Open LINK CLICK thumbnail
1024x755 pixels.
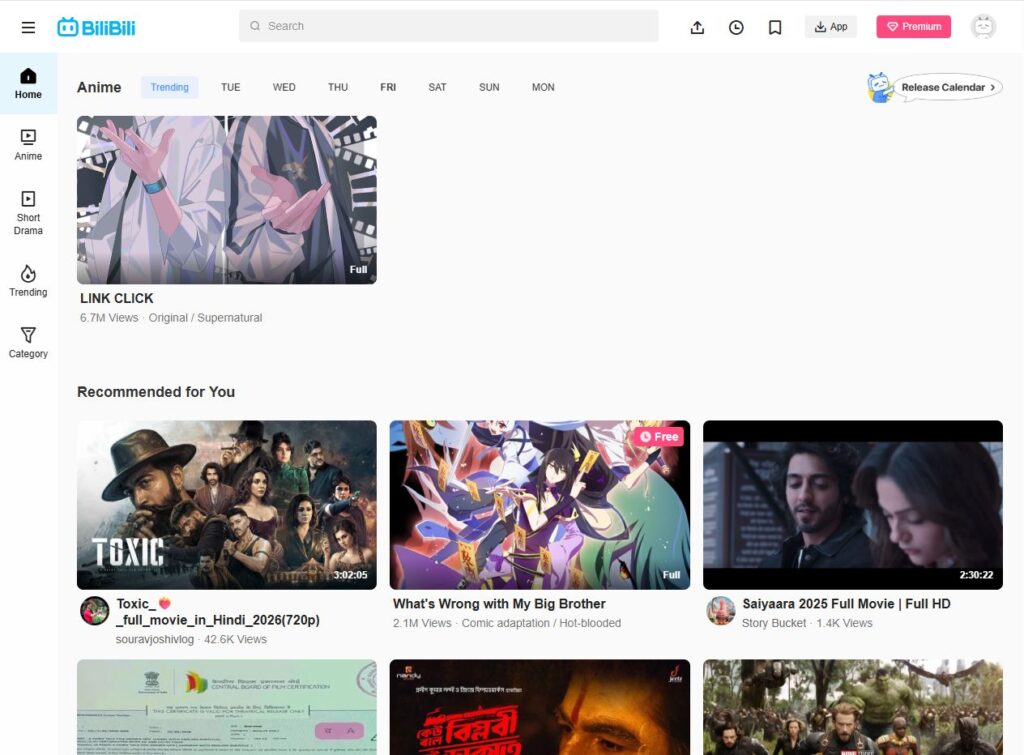[x=227, y=200]
